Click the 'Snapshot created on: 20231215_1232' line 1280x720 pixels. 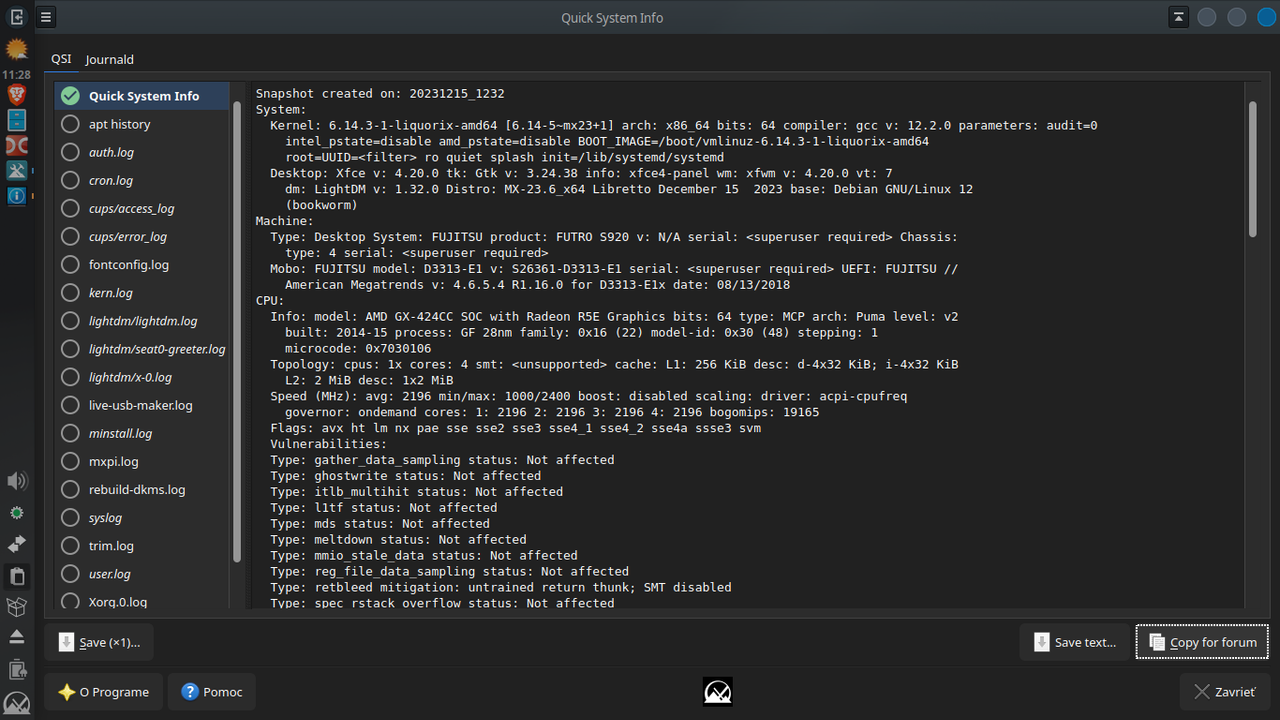pyautogui.click(x=380, y=93)
